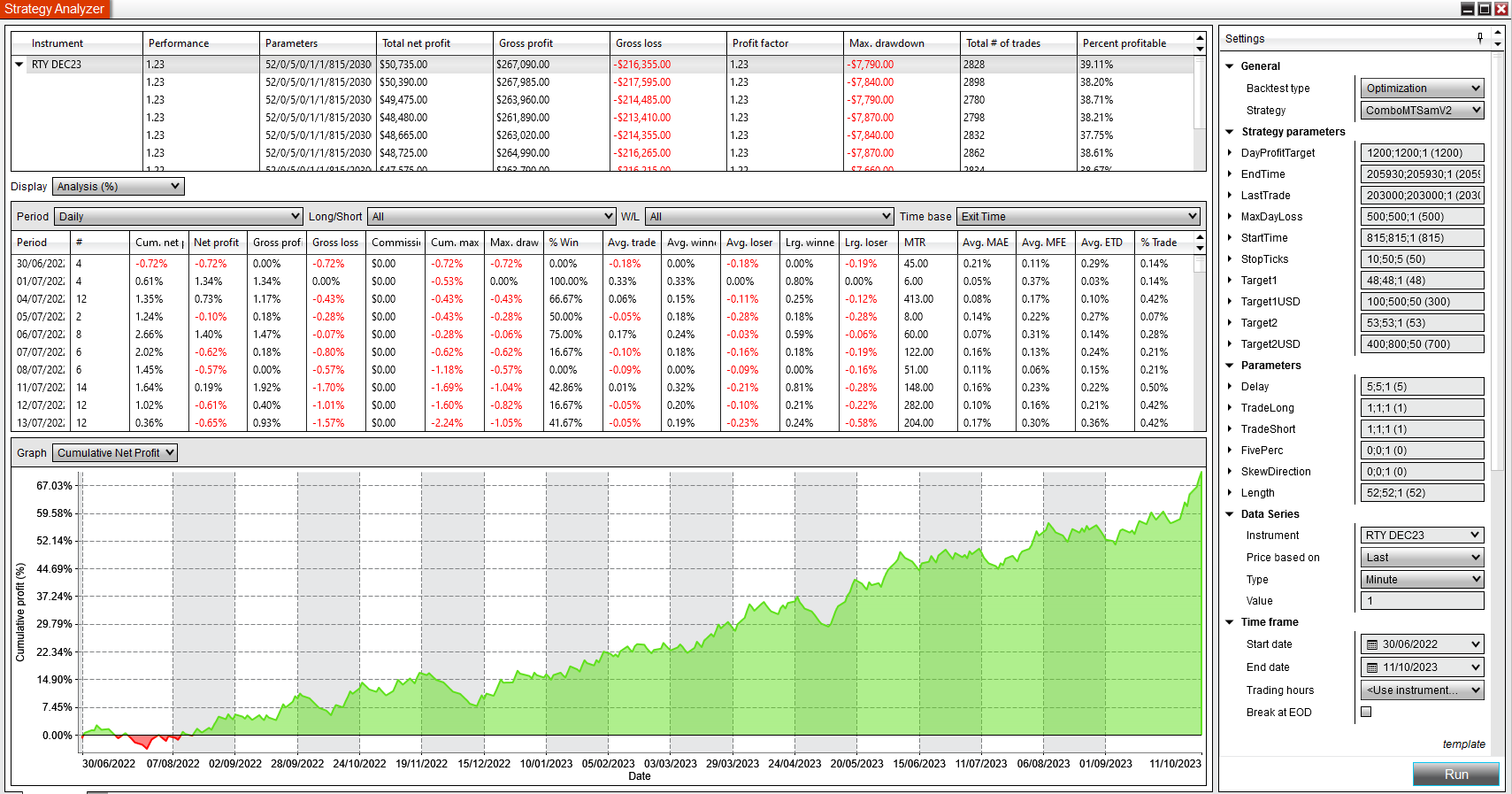1512x794 pixels.
Task: Open the End date calendar icon
Action: [x=1372, y=667]
